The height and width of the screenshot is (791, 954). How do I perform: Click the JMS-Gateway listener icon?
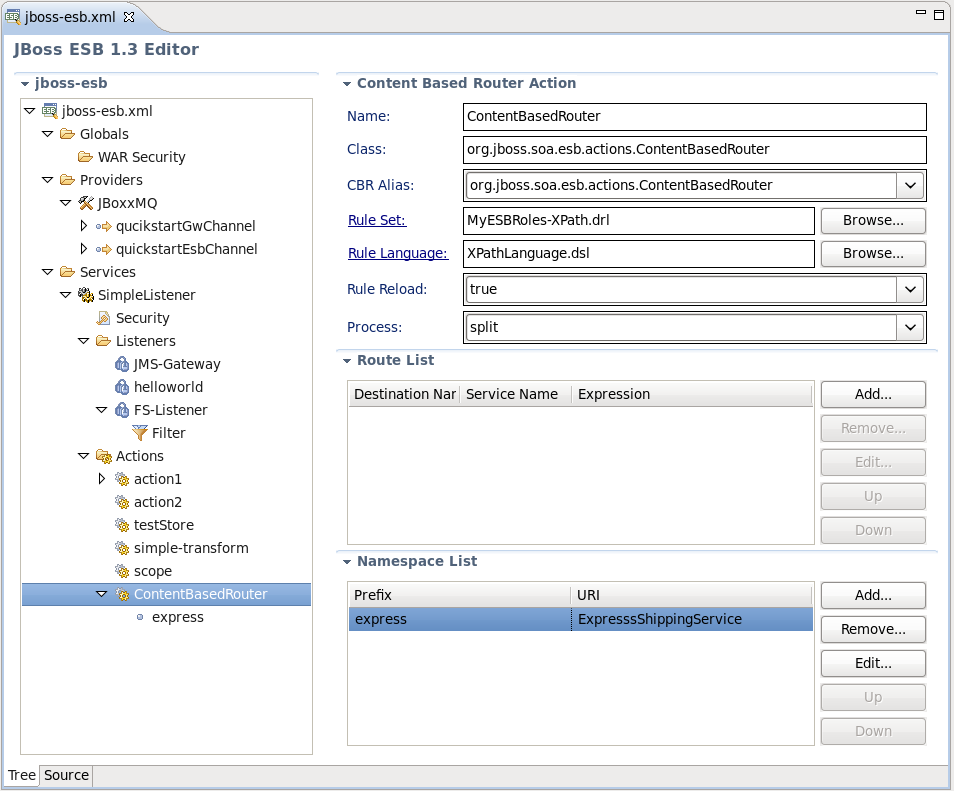coord(122,364)
